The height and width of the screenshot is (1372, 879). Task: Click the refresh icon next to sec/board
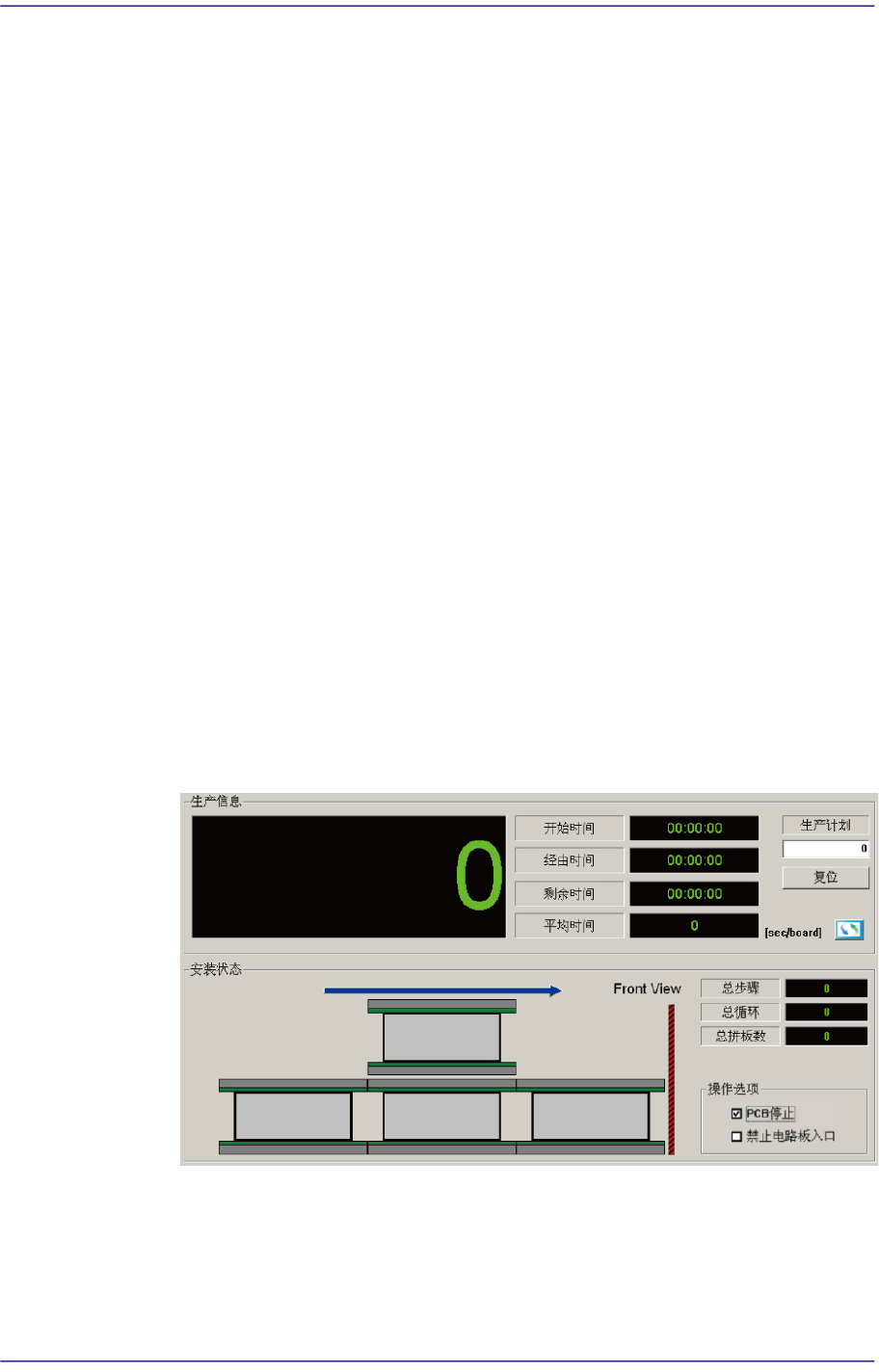pos(849,930)
